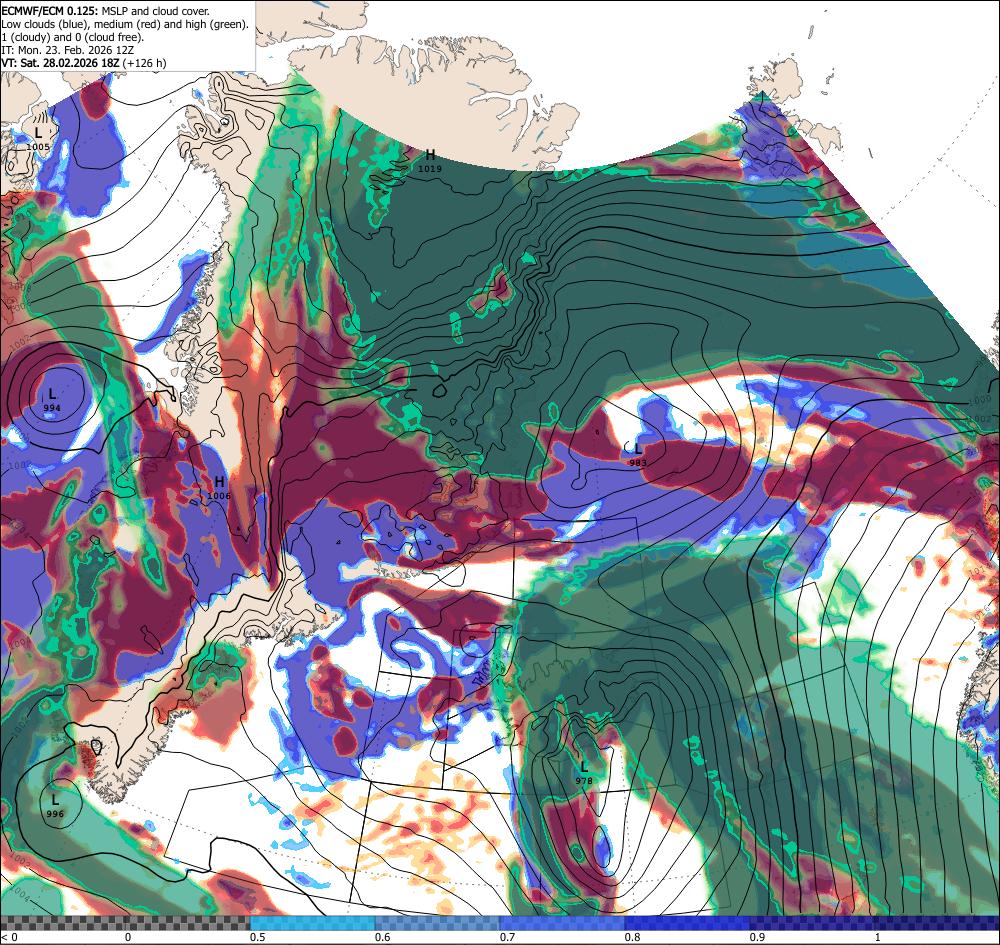The image size is (1000, 945).
Task: Click the '0.7' colorbar label
Action: click(507, 937)
